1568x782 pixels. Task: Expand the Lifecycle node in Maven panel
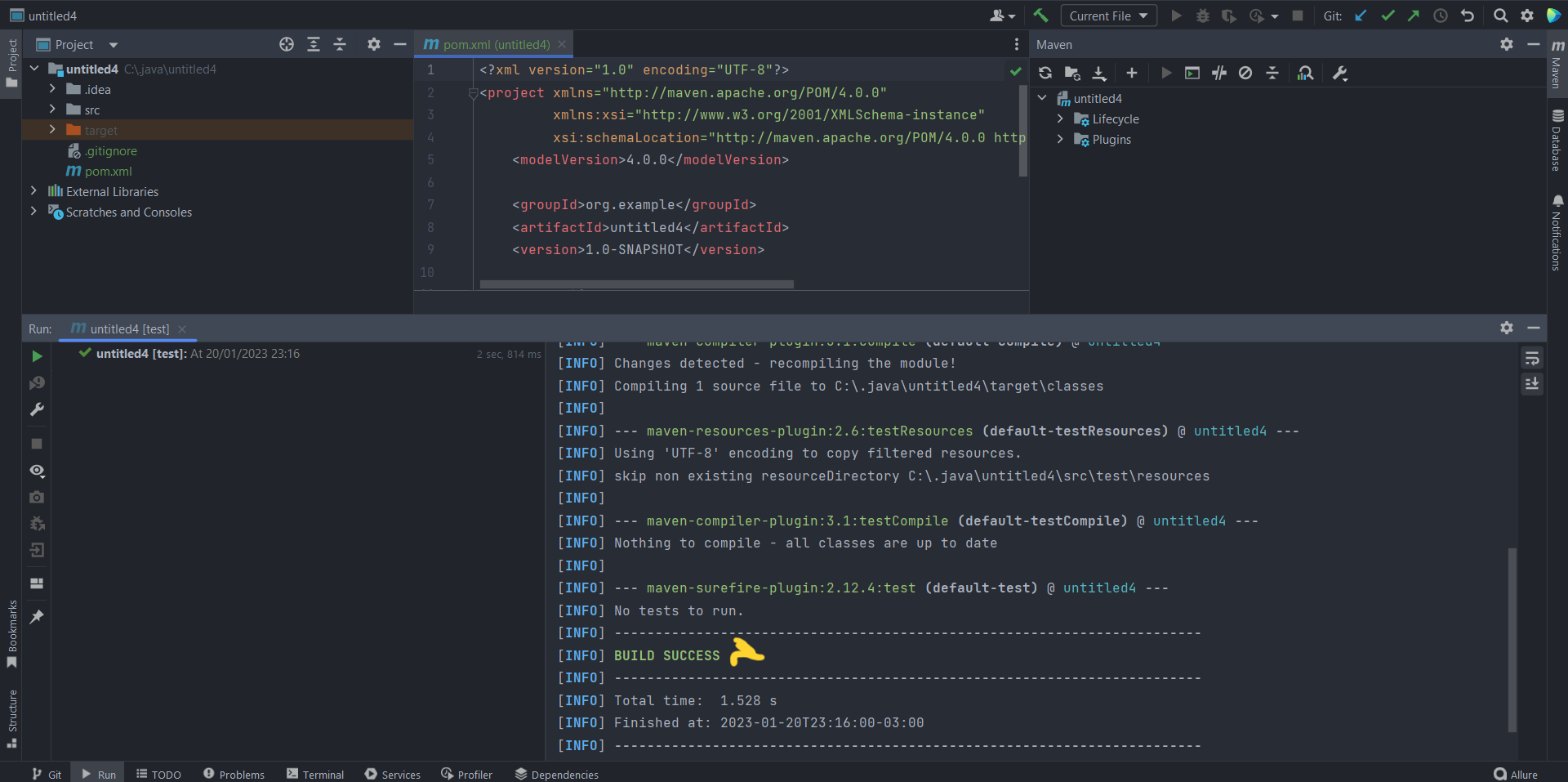[1060, 118]
